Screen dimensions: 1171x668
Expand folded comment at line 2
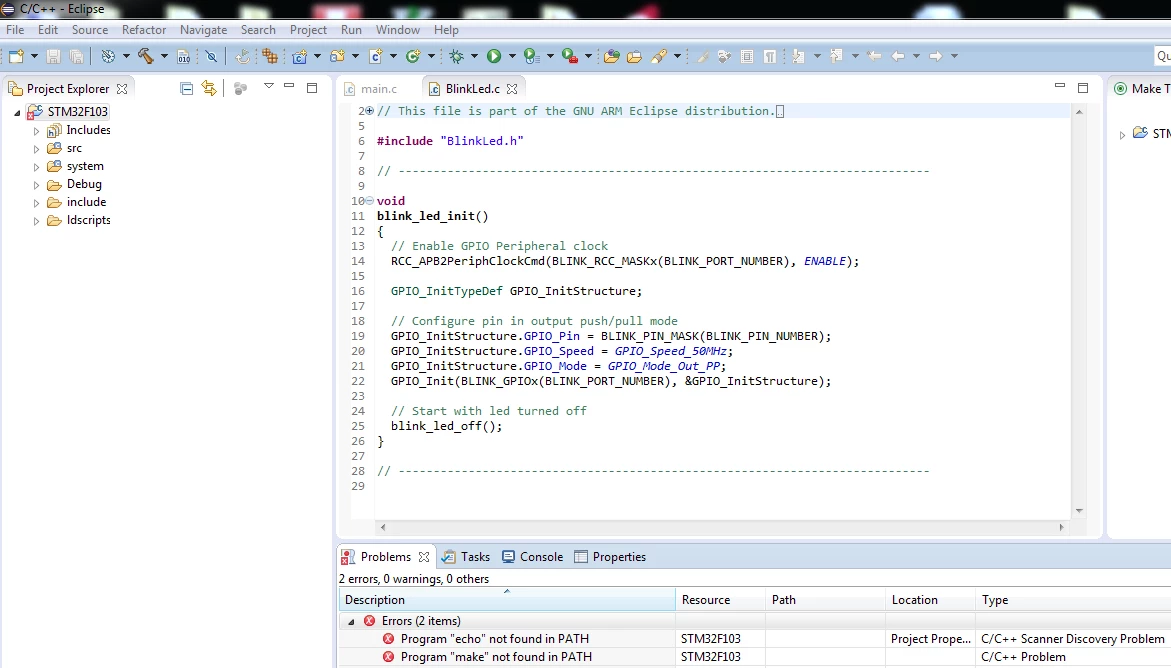point(370,111)
